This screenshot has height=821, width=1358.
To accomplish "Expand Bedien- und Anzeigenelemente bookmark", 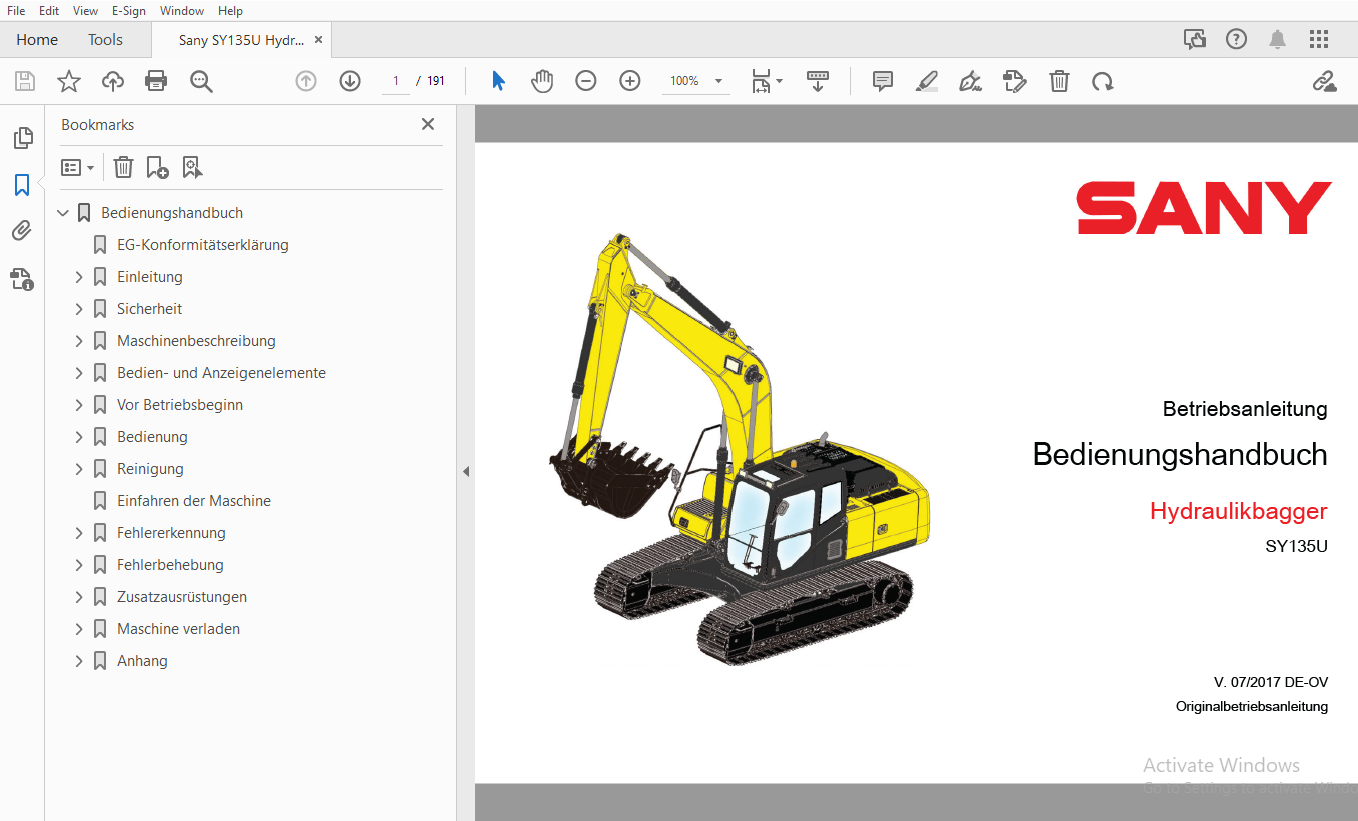I will (x=79, y=373).
